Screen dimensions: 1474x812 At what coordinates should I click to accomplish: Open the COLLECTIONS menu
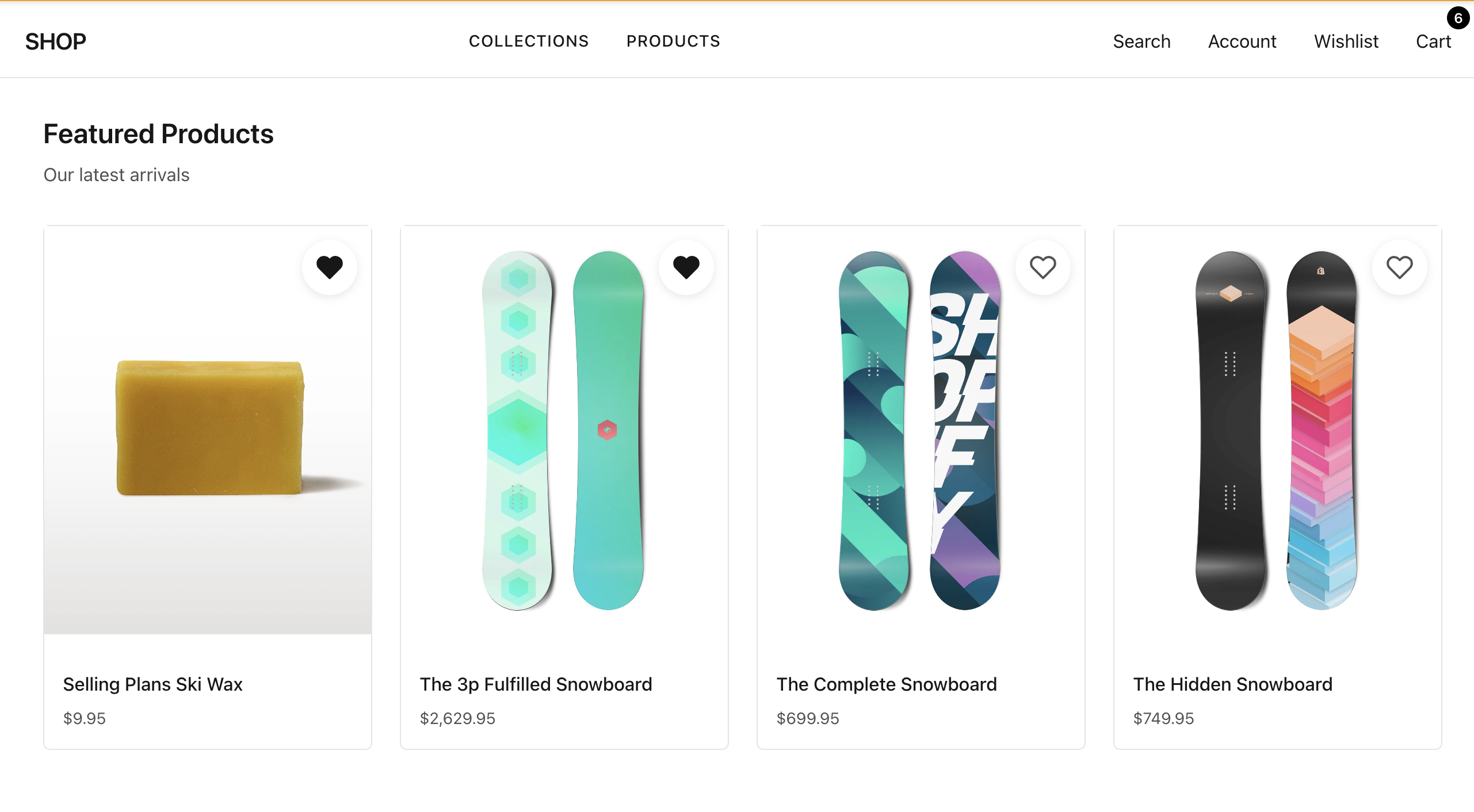pos(529,41)
